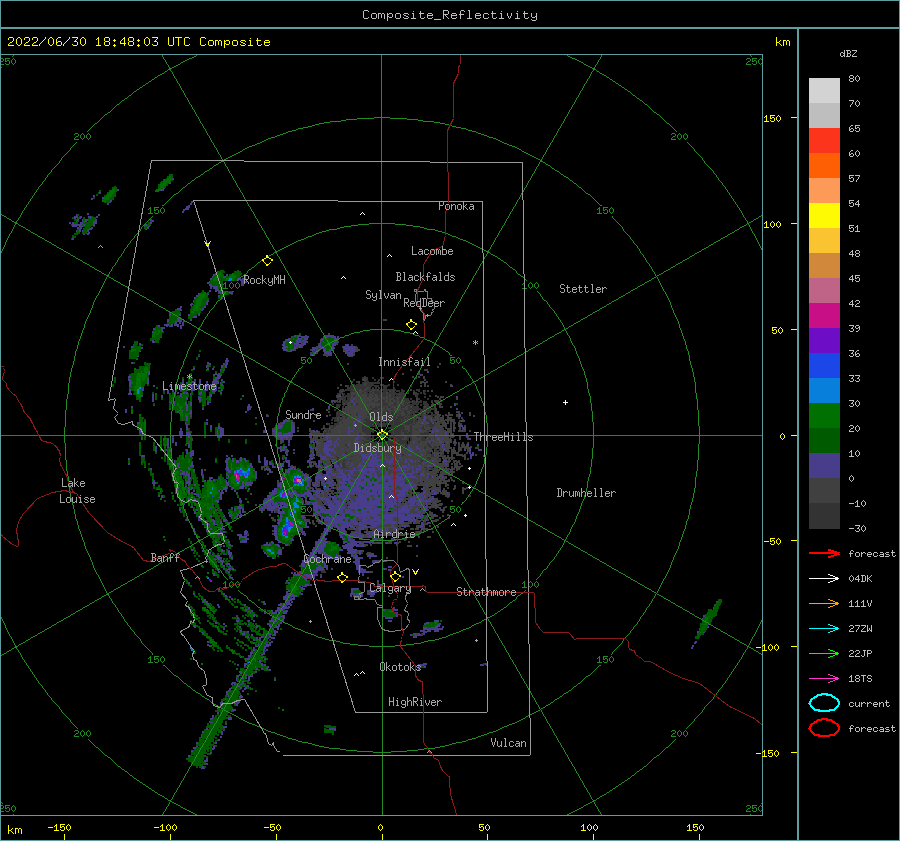900x841 pixels.
Task: Select the orange 111V arrow legend icon
Action: click(x=824, y=603)
